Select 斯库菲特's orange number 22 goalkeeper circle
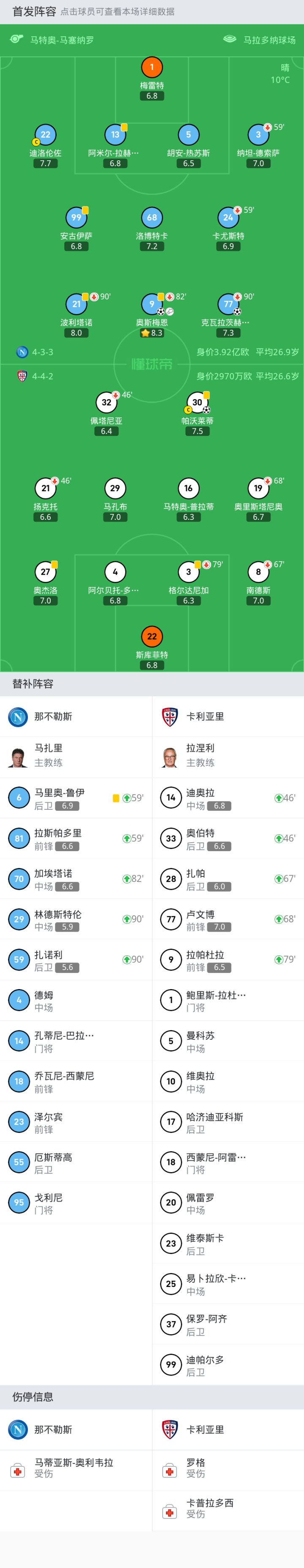Viewport: 304px width, 1568px height. click(152, 636)
